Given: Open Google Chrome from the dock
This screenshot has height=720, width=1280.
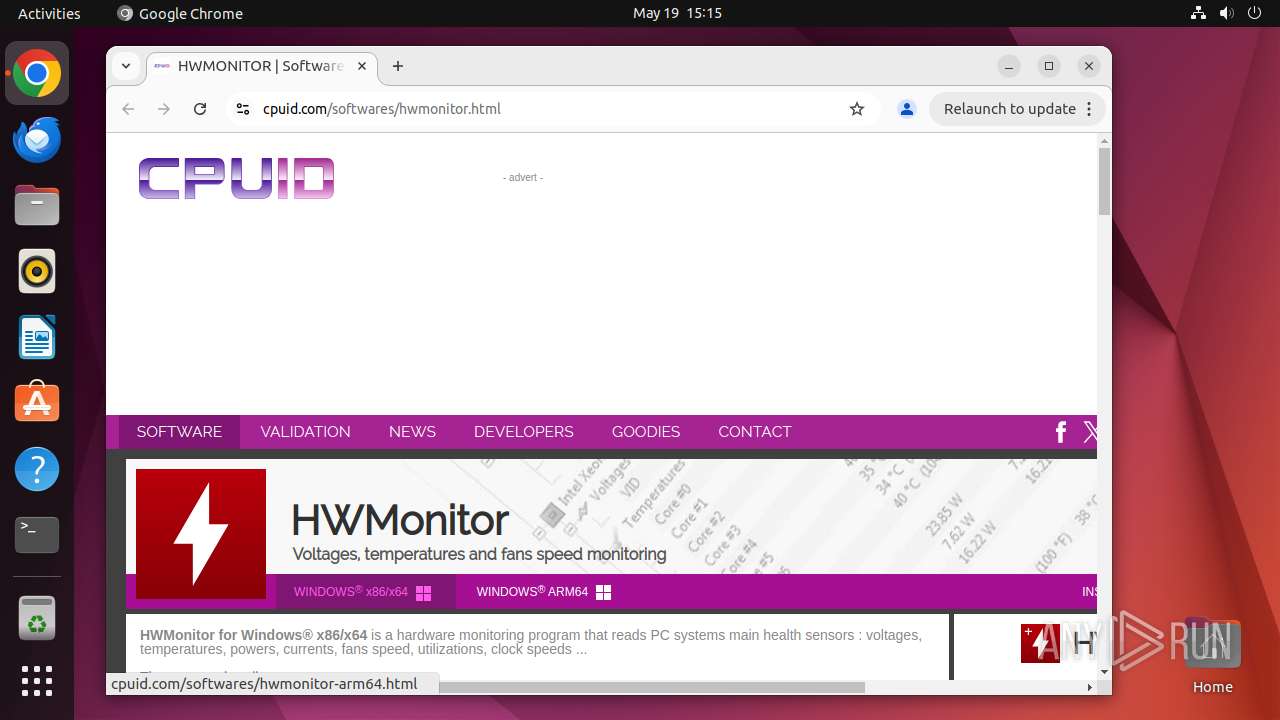Looking at the screenshot, I should (37, 74).
